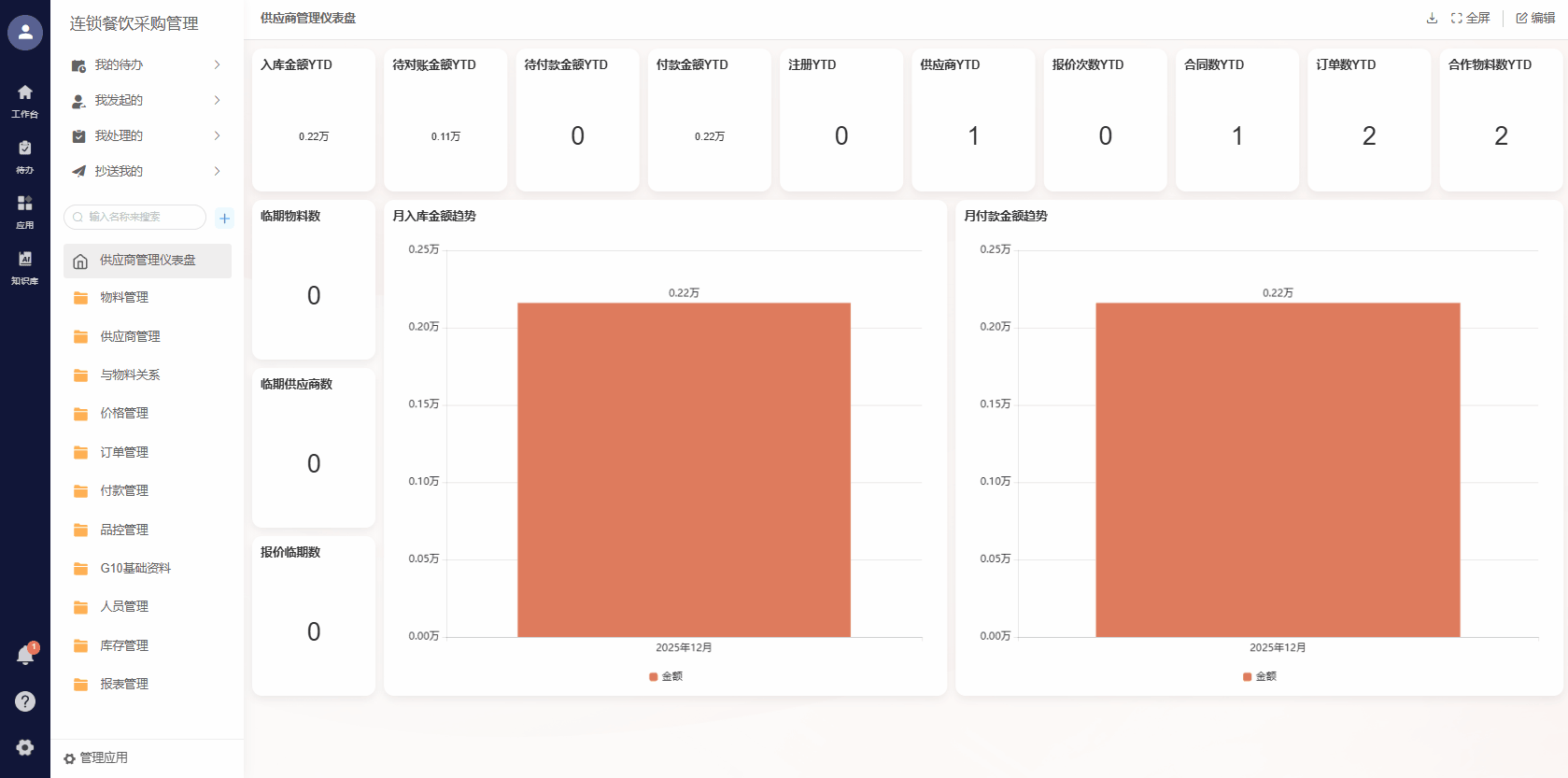Open the 订单管理 folder
This screenshot has height=778, width=1568.
click(124, 452)
